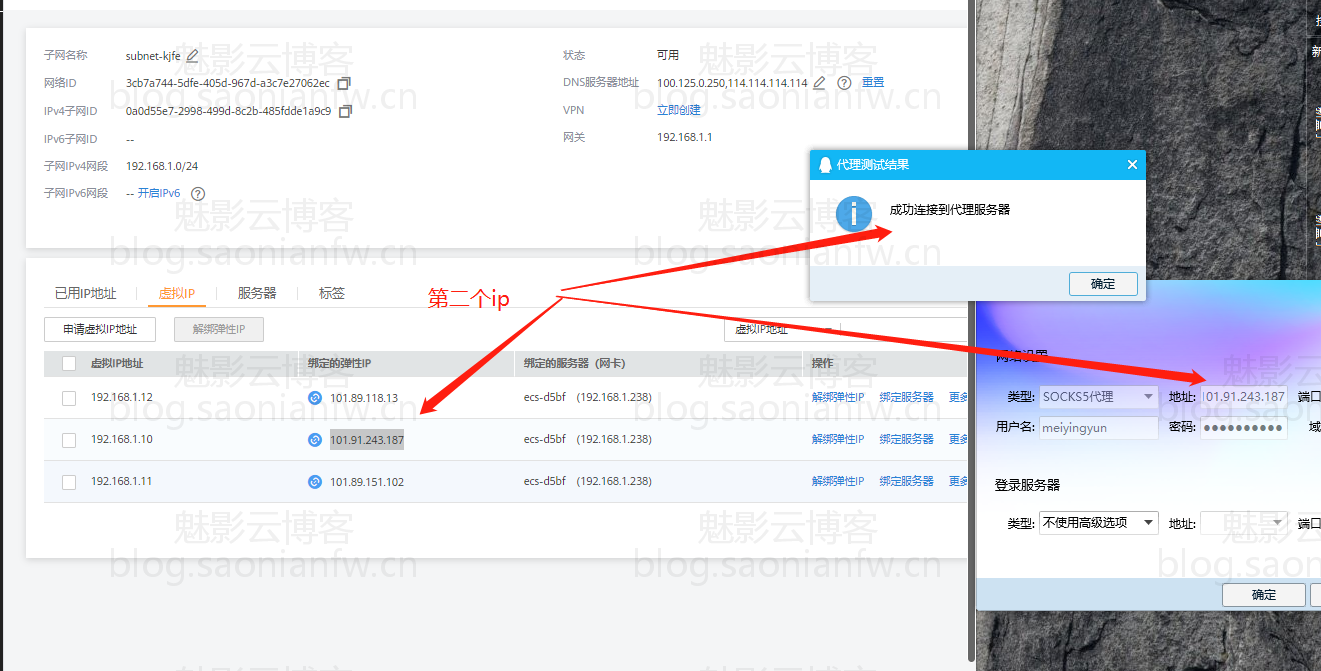Click the 开启IPv6 link
This screenshot has height=671, width=1321.
tap(159, 194)
